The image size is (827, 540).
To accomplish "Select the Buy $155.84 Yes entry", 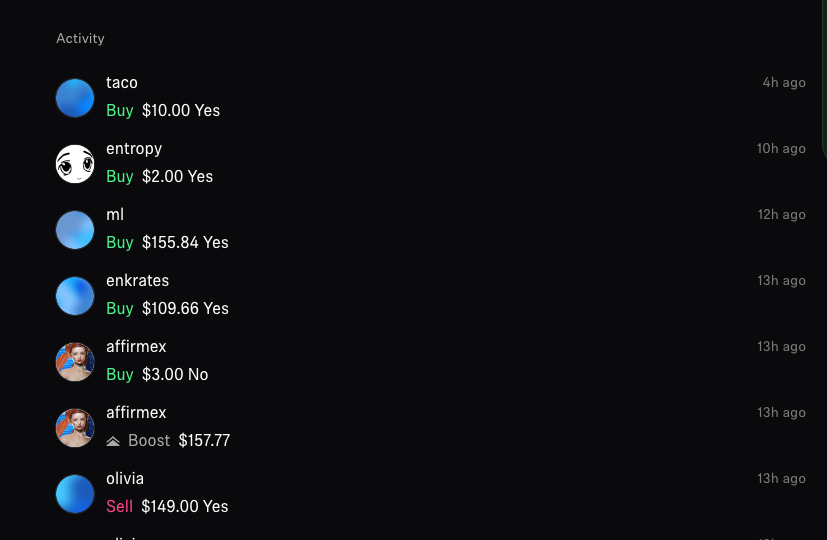I will point(168,243).
